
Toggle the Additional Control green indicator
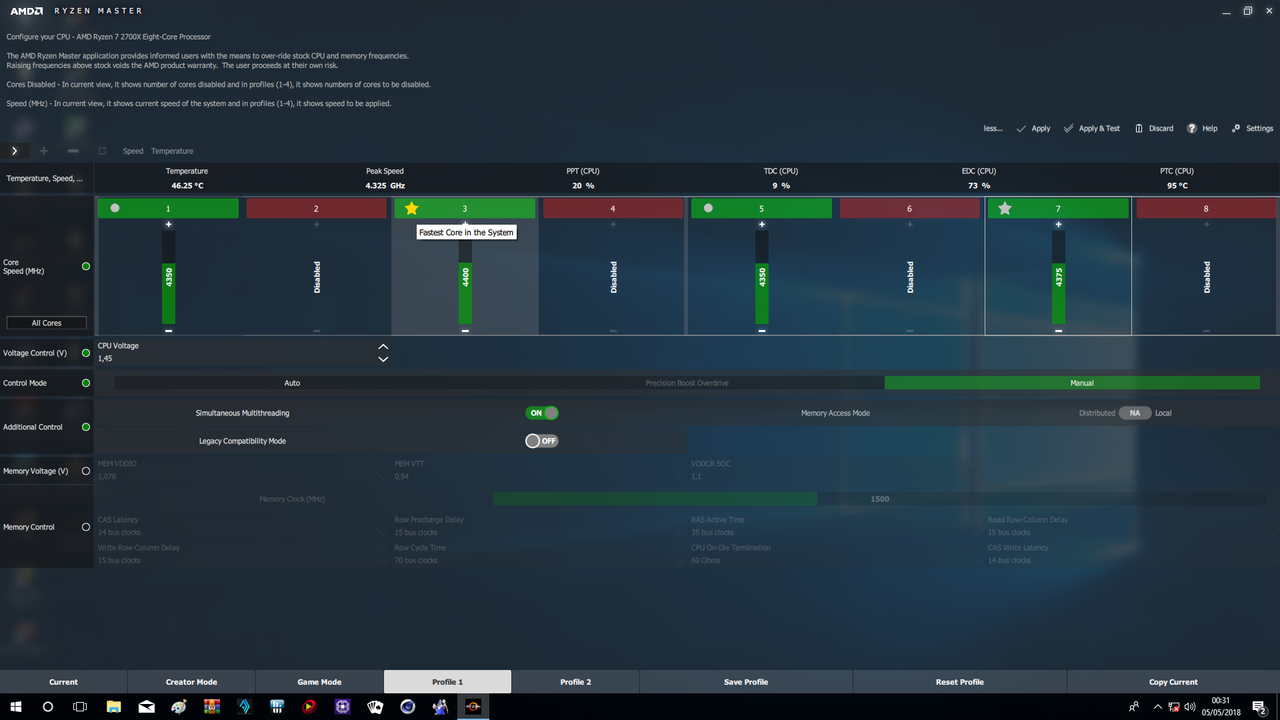click(x=86, y=427)
